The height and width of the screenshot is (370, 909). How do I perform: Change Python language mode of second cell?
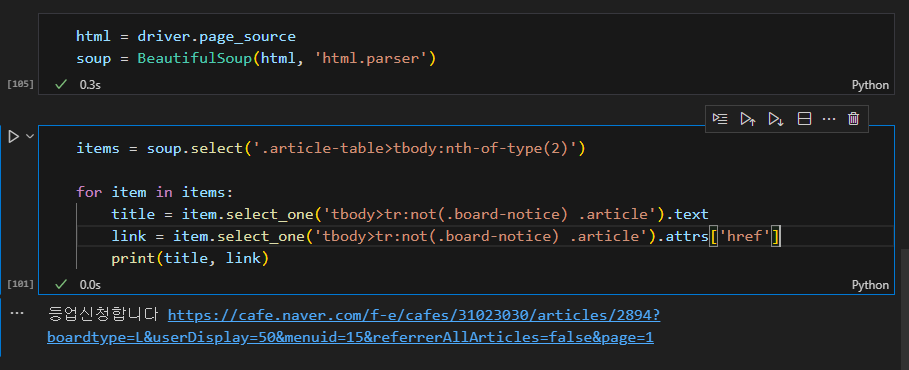(870, 285)
